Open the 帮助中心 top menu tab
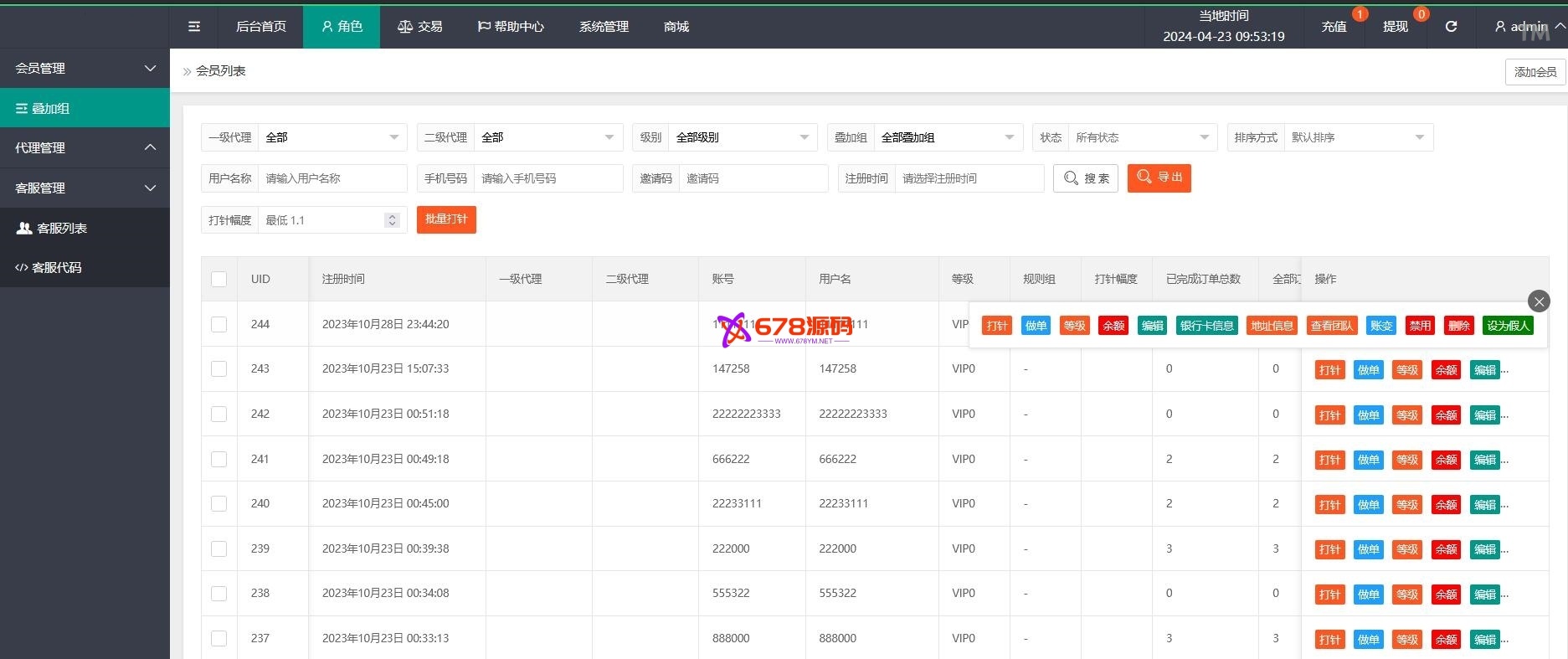1568x659 pixels. tap(511, 27)
